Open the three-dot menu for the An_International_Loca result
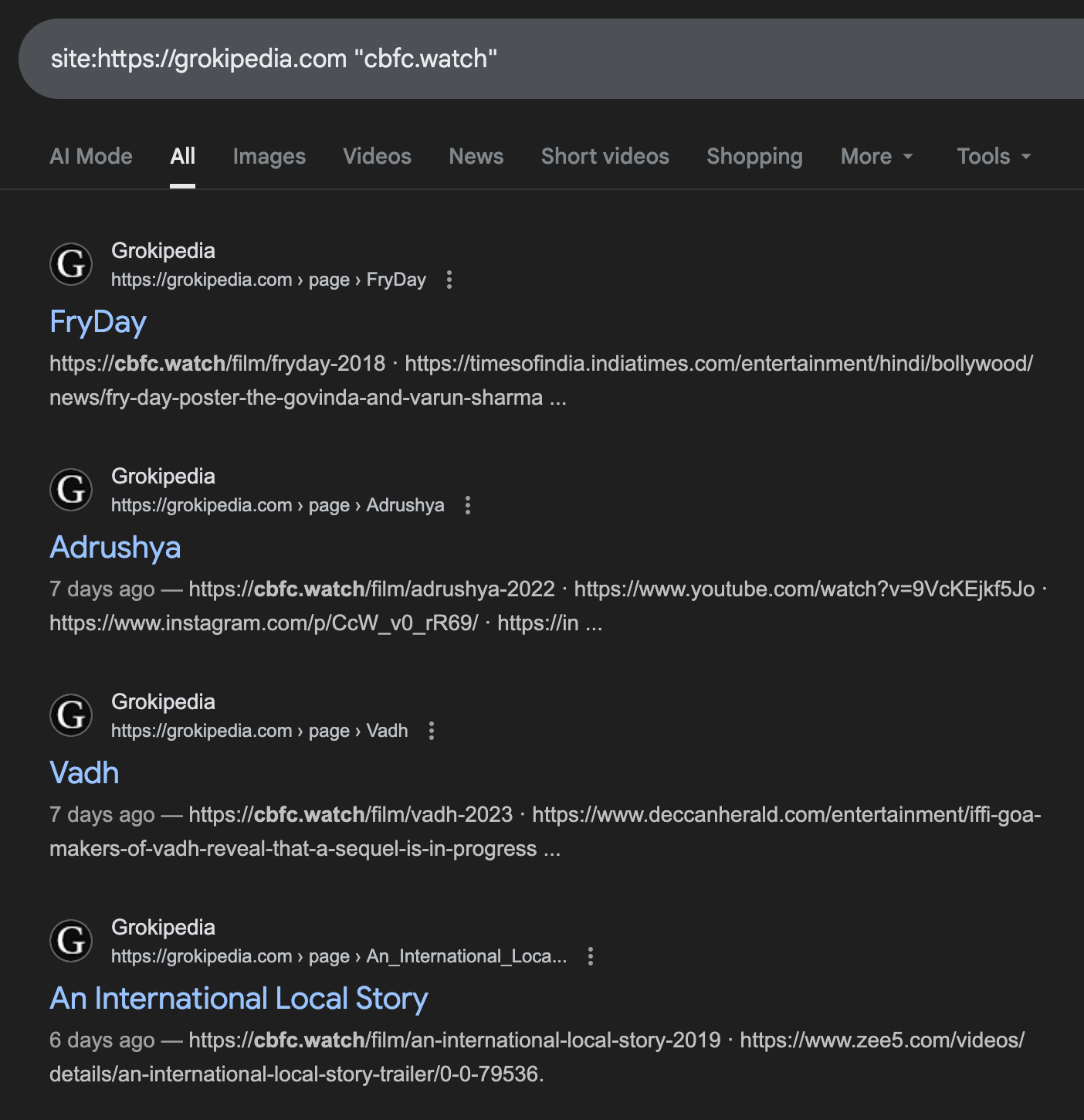 (591, 956)
